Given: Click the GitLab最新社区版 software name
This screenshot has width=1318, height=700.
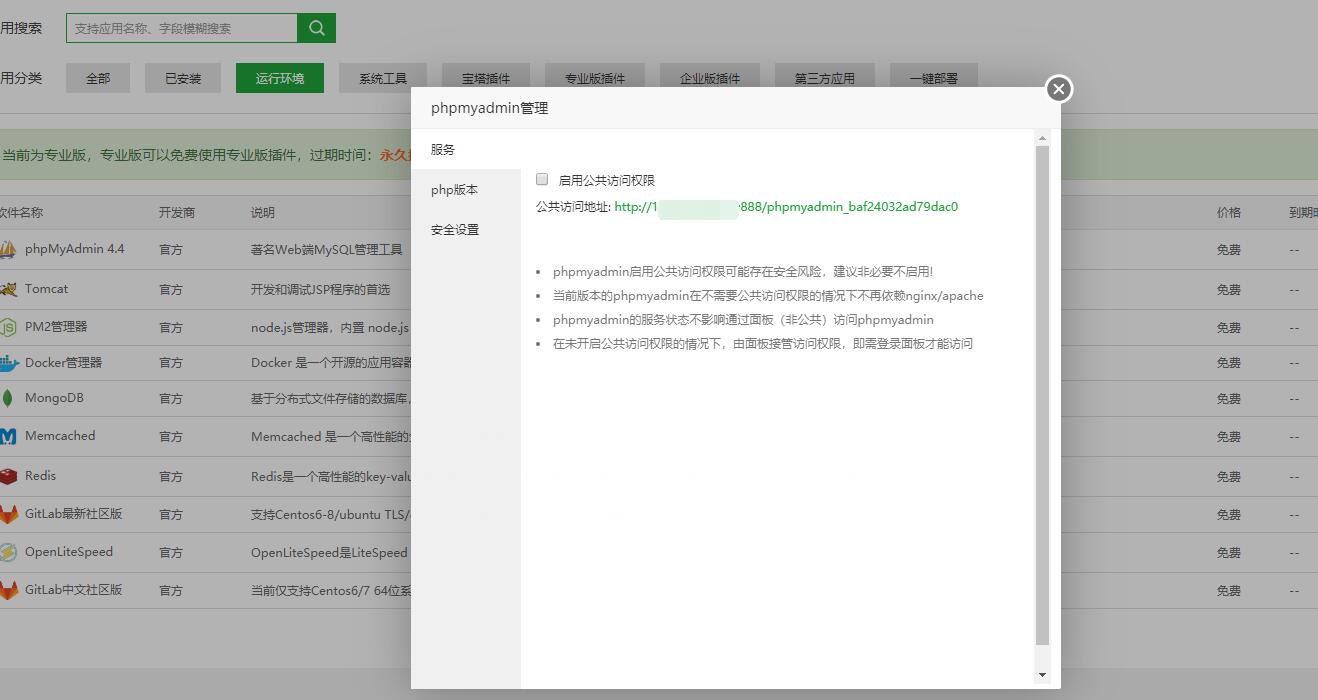Looking at the screenshot, I should [x=74, y=514].
